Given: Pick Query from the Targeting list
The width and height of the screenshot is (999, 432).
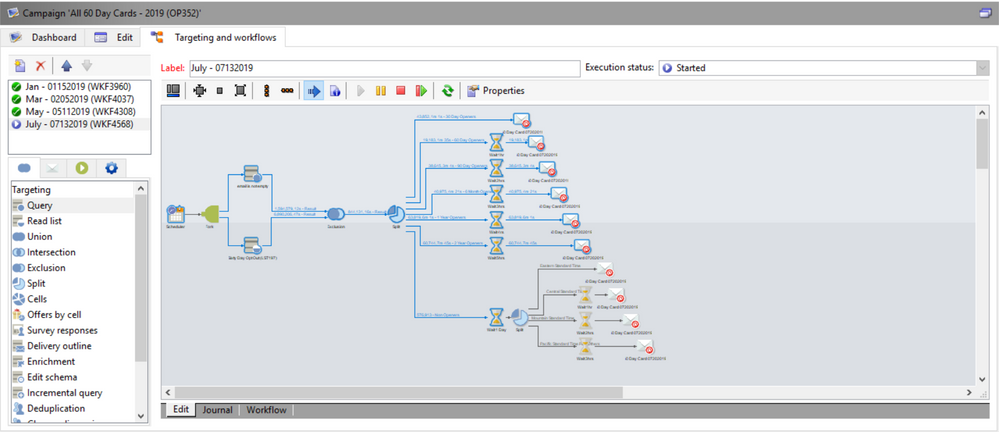Looking at the screenshot, I should coord(40,205).
